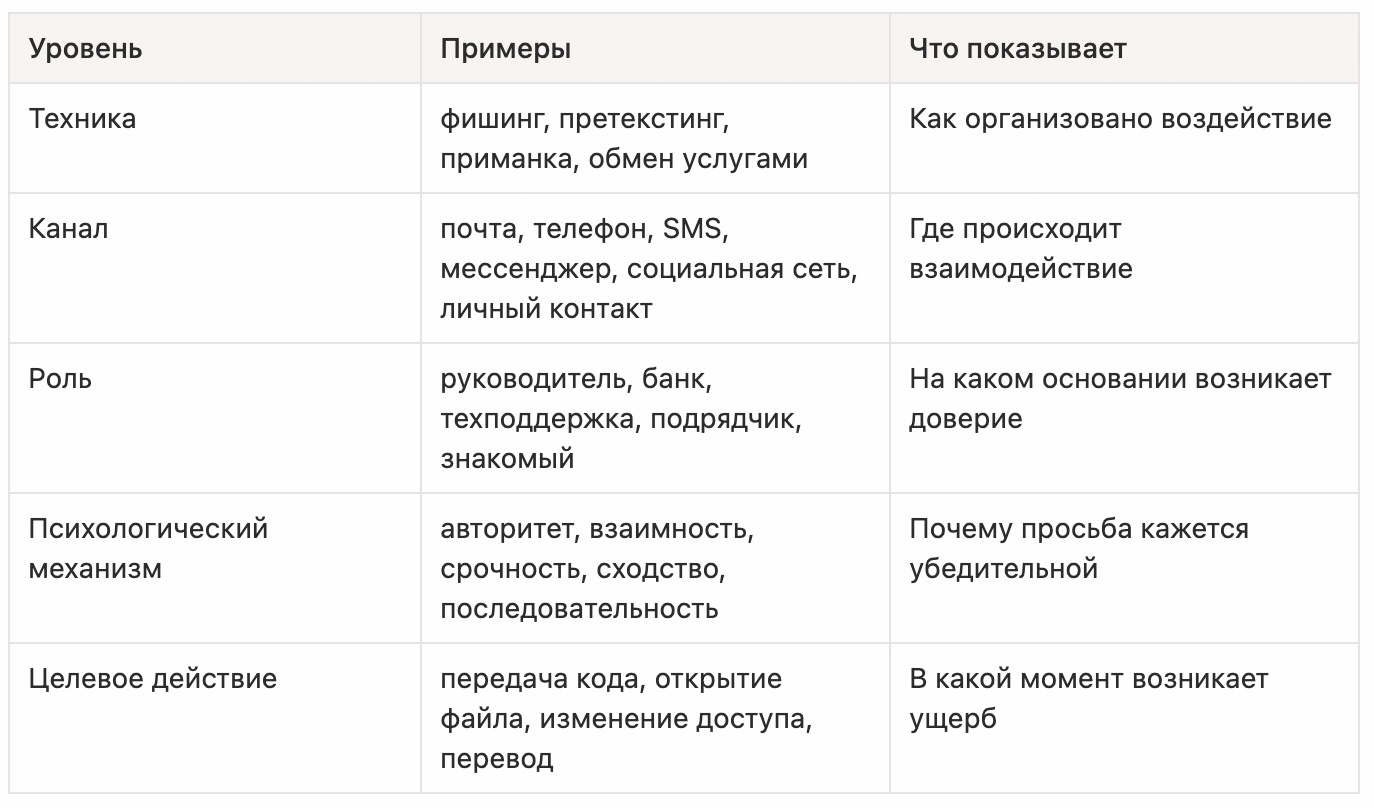
Task: Click the 'Целевое действие' cell
Action: (x=215, y=718)
